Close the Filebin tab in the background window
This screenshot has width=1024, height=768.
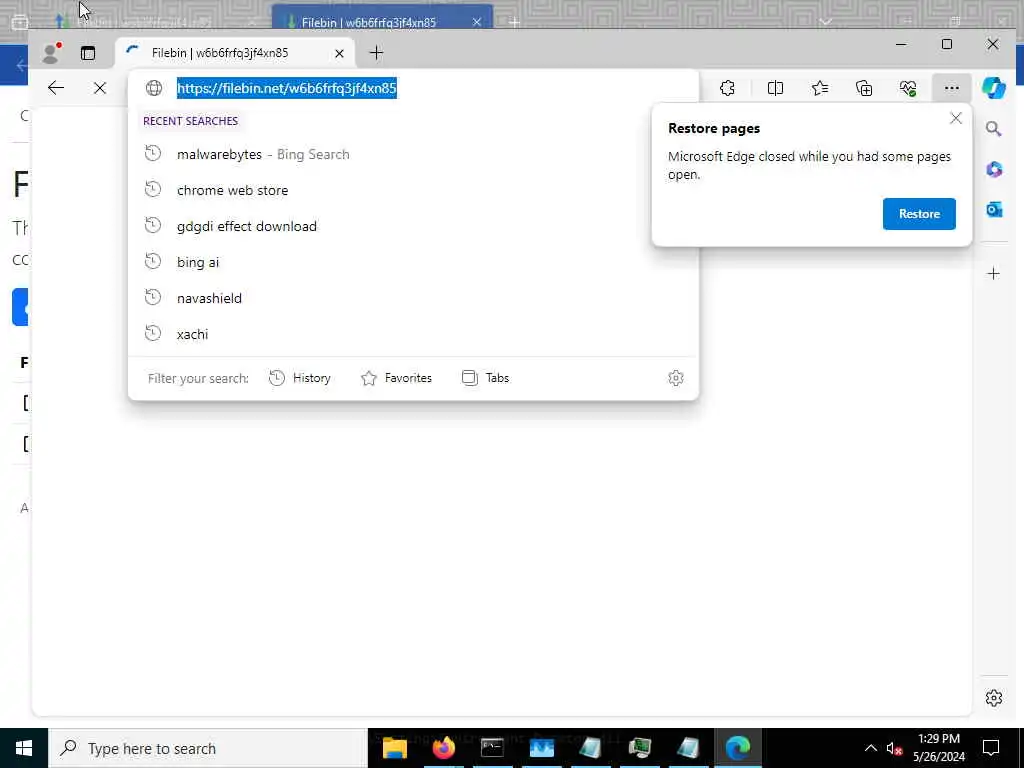[x=477, y=22]
